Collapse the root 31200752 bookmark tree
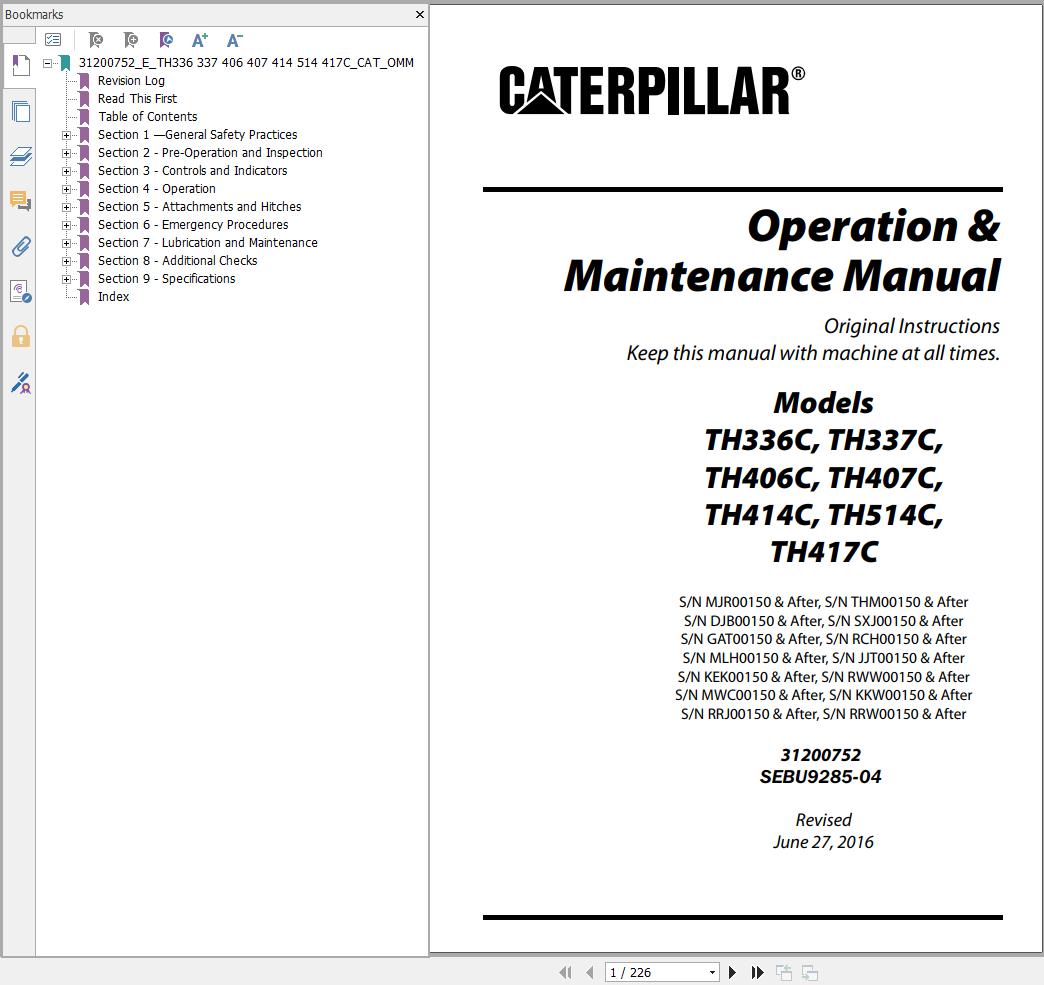The width and height of the screenshot is (1044, 985). [47, 63]
